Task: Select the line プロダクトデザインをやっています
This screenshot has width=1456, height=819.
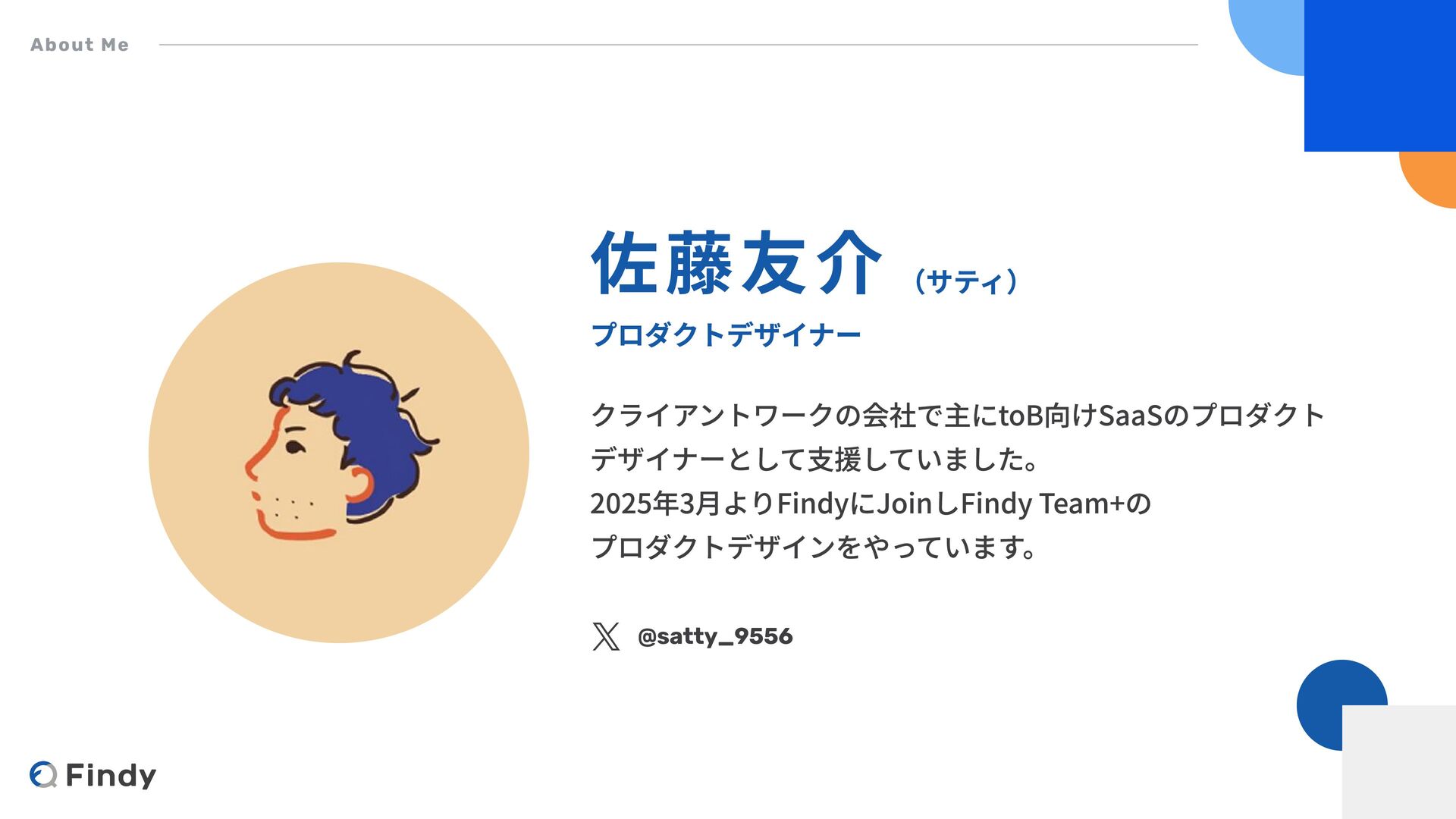Action: point(814,547)
